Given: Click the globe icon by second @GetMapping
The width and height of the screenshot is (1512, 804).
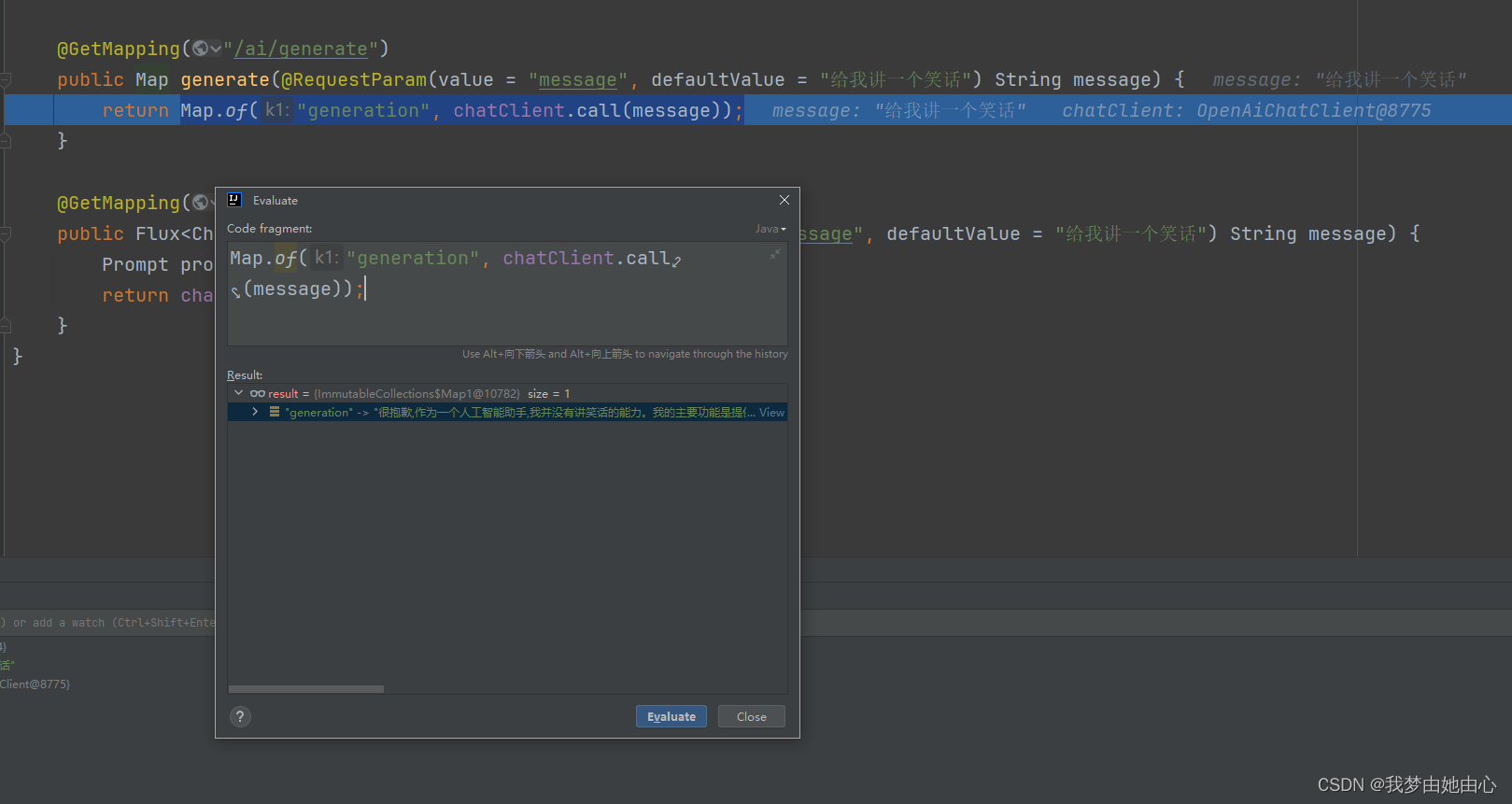Looking at the screenshot, I should (x=201, y=203).
